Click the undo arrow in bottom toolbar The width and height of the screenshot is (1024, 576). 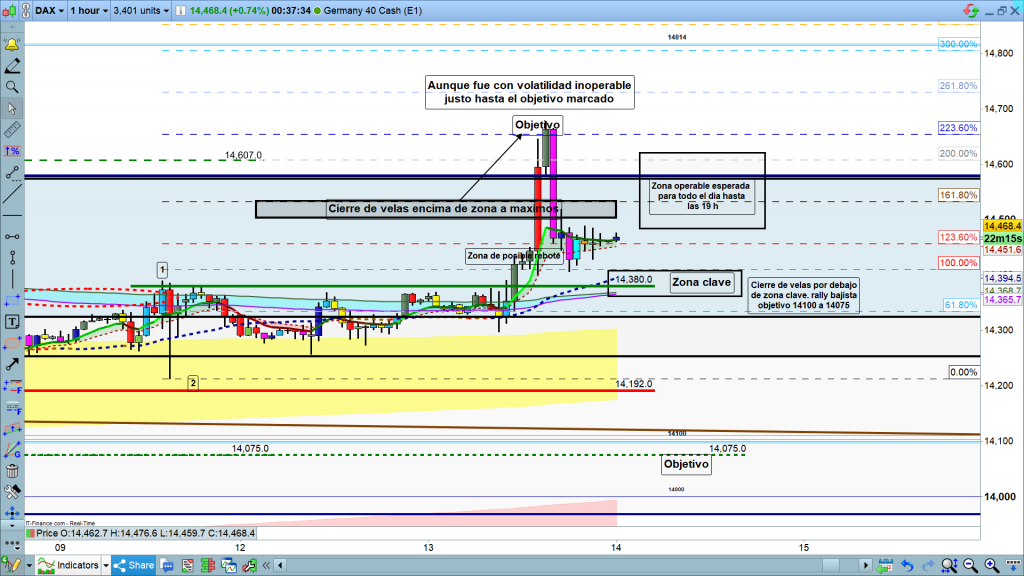[x=905, y=566]
